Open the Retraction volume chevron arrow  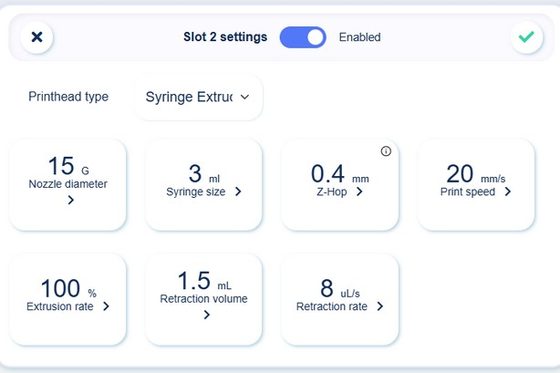pyautogui.click(x=206, y=315)
